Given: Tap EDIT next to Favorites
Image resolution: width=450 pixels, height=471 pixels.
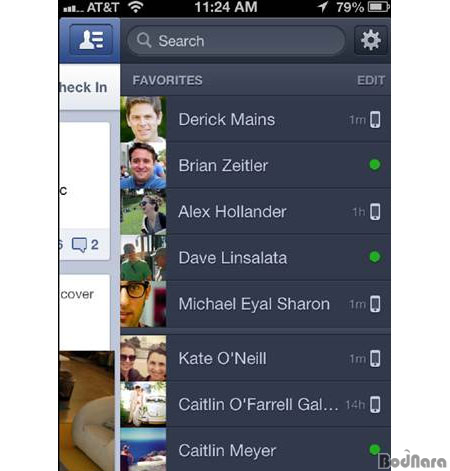Looking at the screenshot, I should (371, 80).
